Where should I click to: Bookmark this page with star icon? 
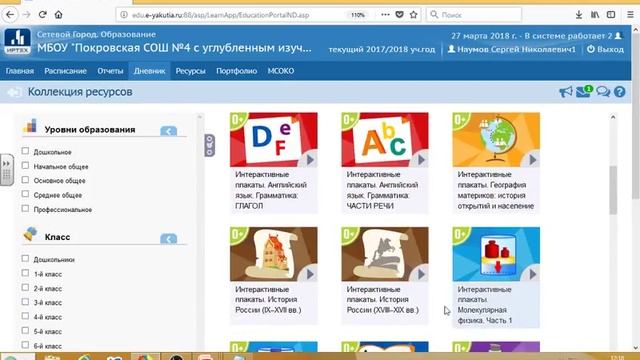413,15
